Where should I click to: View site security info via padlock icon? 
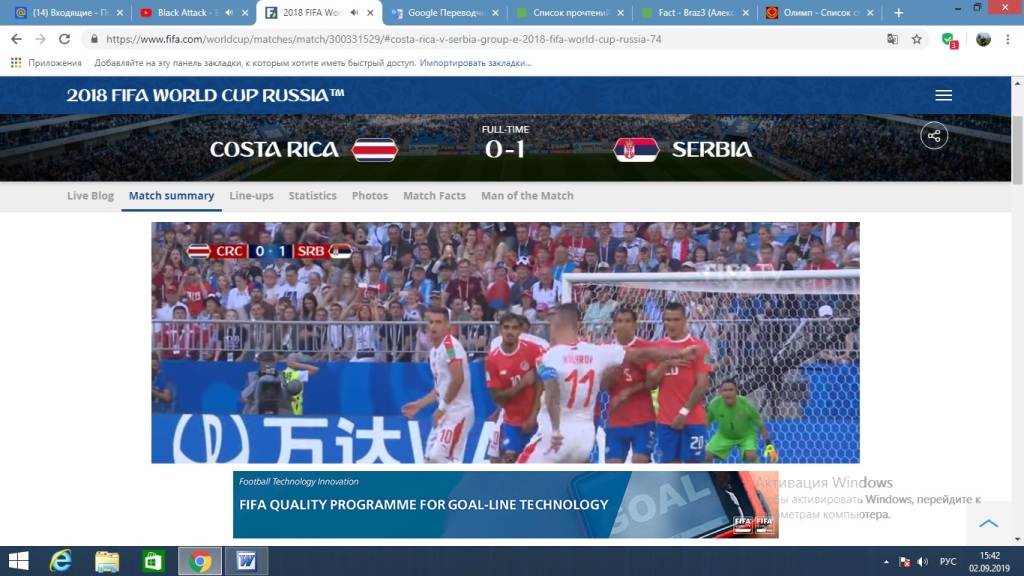pyautogui.click(x=94, y=39)
